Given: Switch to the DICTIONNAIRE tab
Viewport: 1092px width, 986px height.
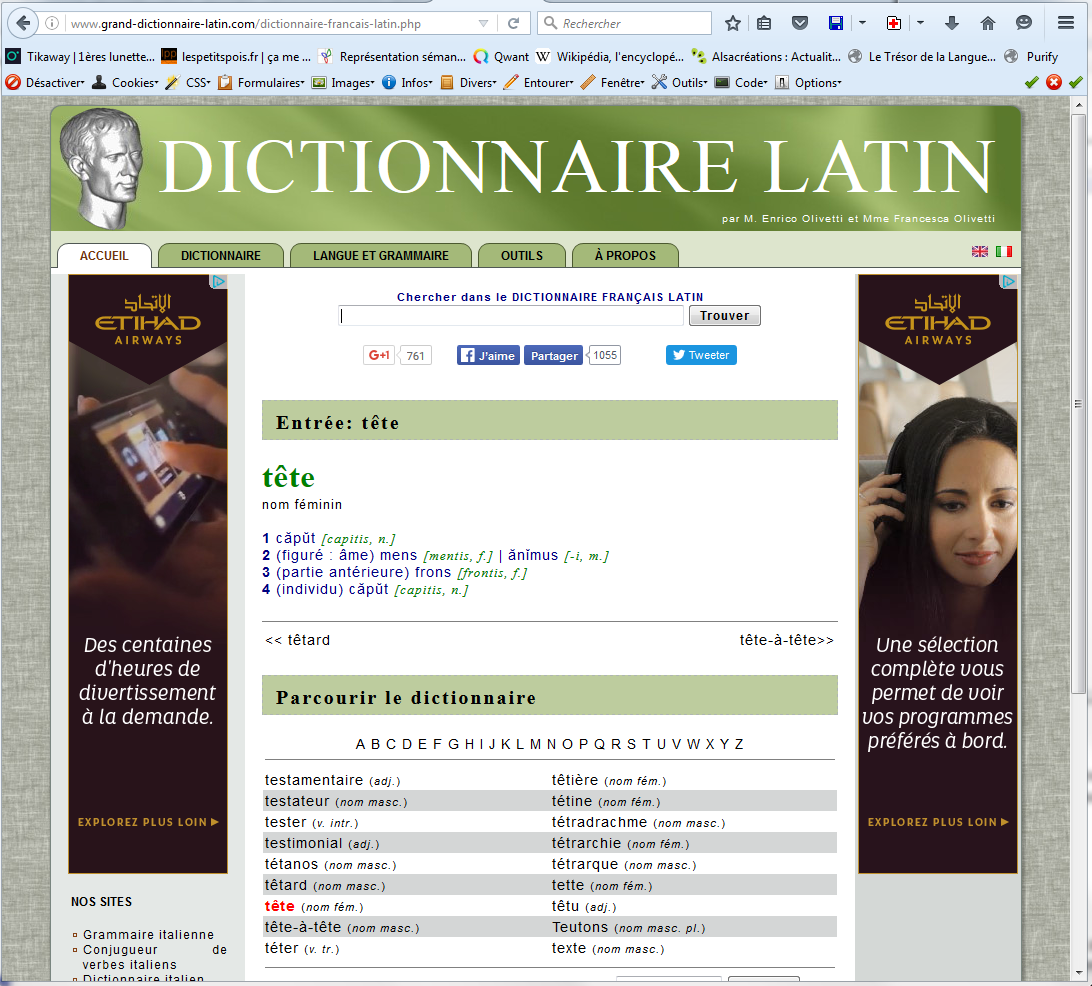Looking at the screenshot, I should (221, 256).
